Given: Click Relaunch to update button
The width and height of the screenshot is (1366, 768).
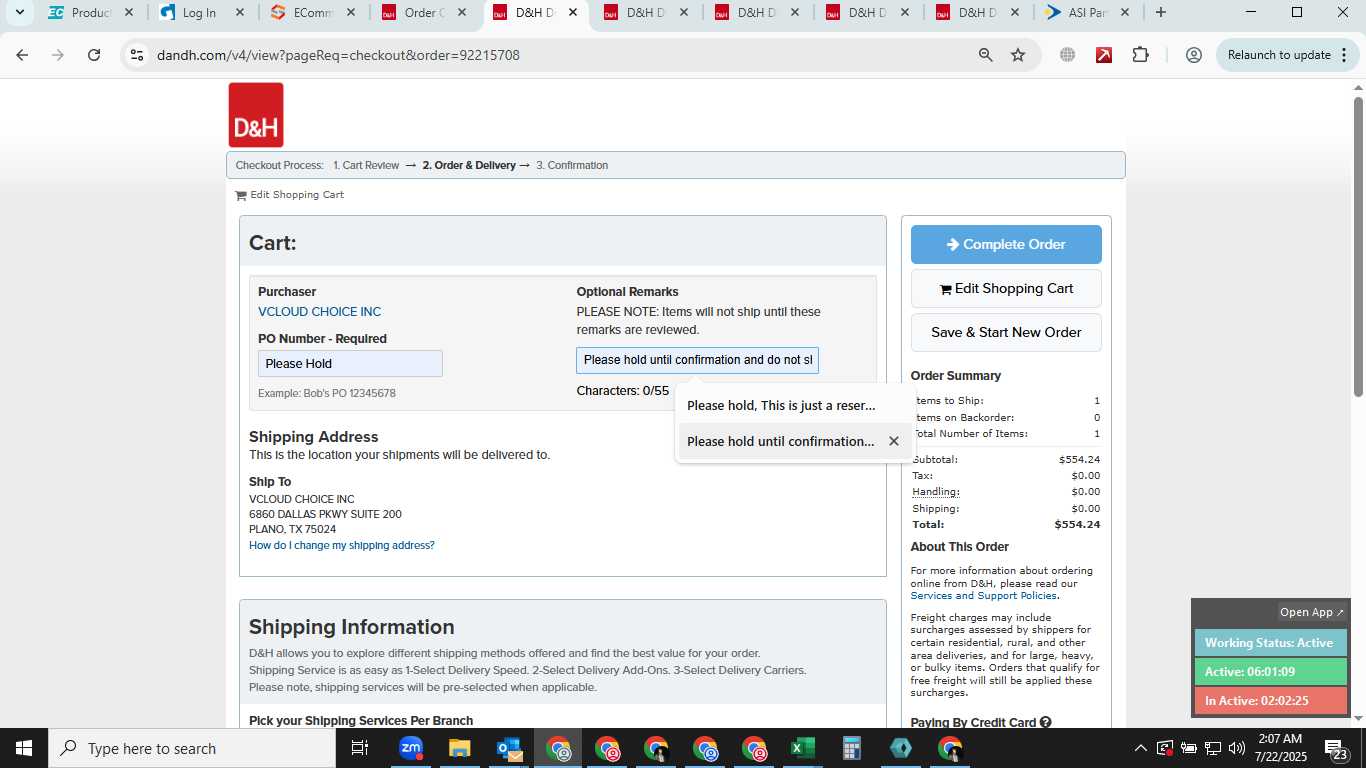Looking at the screenshot, I should [1278, 55].
